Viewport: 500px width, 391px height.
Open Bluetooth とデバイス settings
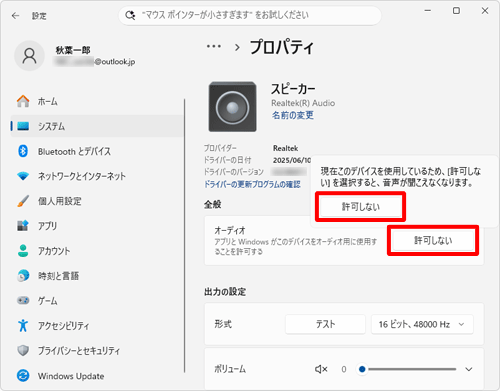97,151
